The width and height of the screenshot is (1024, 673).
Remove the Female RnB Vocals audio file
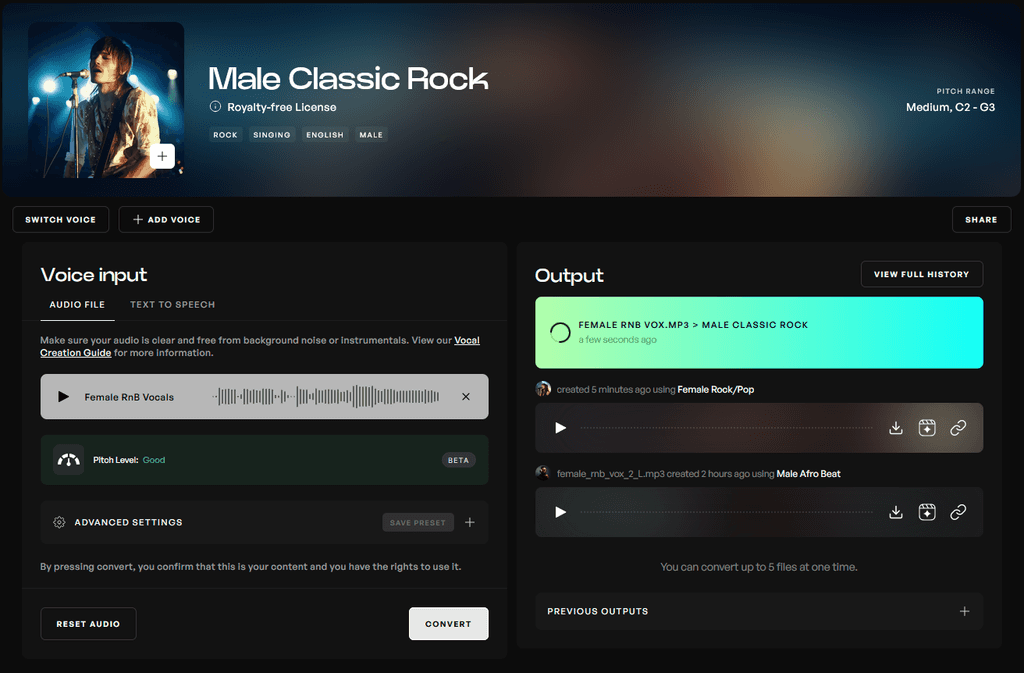(466, 396)
